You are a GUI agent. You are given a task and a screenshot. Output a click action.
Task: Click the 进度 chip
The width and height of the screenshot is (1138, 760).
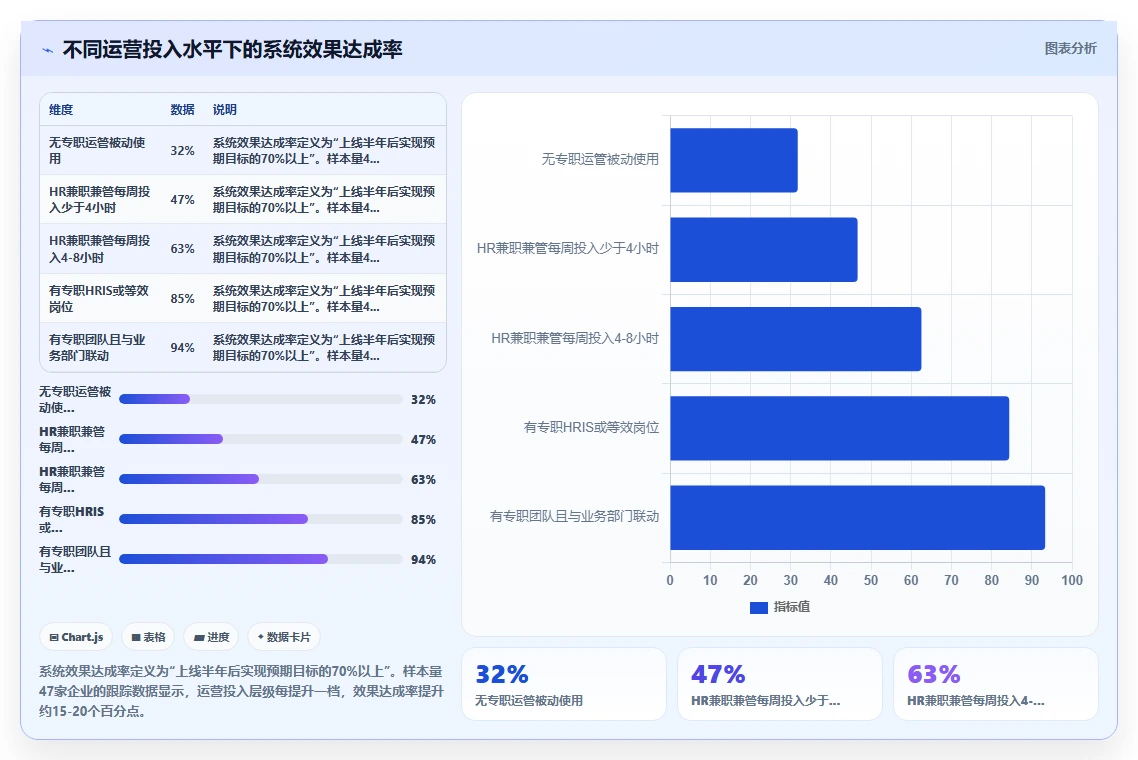[211, 637]
